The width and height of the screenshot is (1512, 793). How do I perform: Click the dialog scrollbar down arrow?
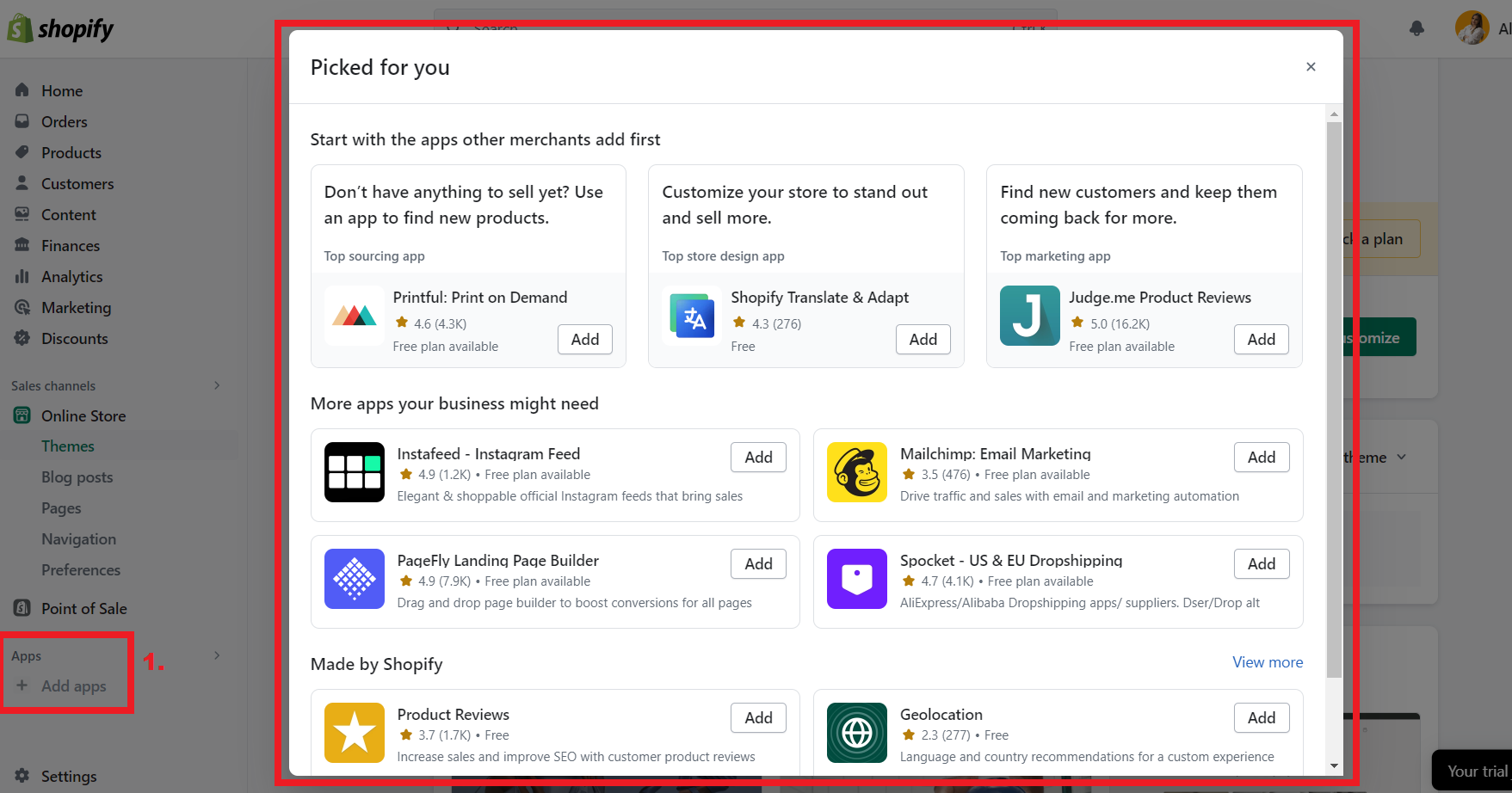(x=1334, y=766)
